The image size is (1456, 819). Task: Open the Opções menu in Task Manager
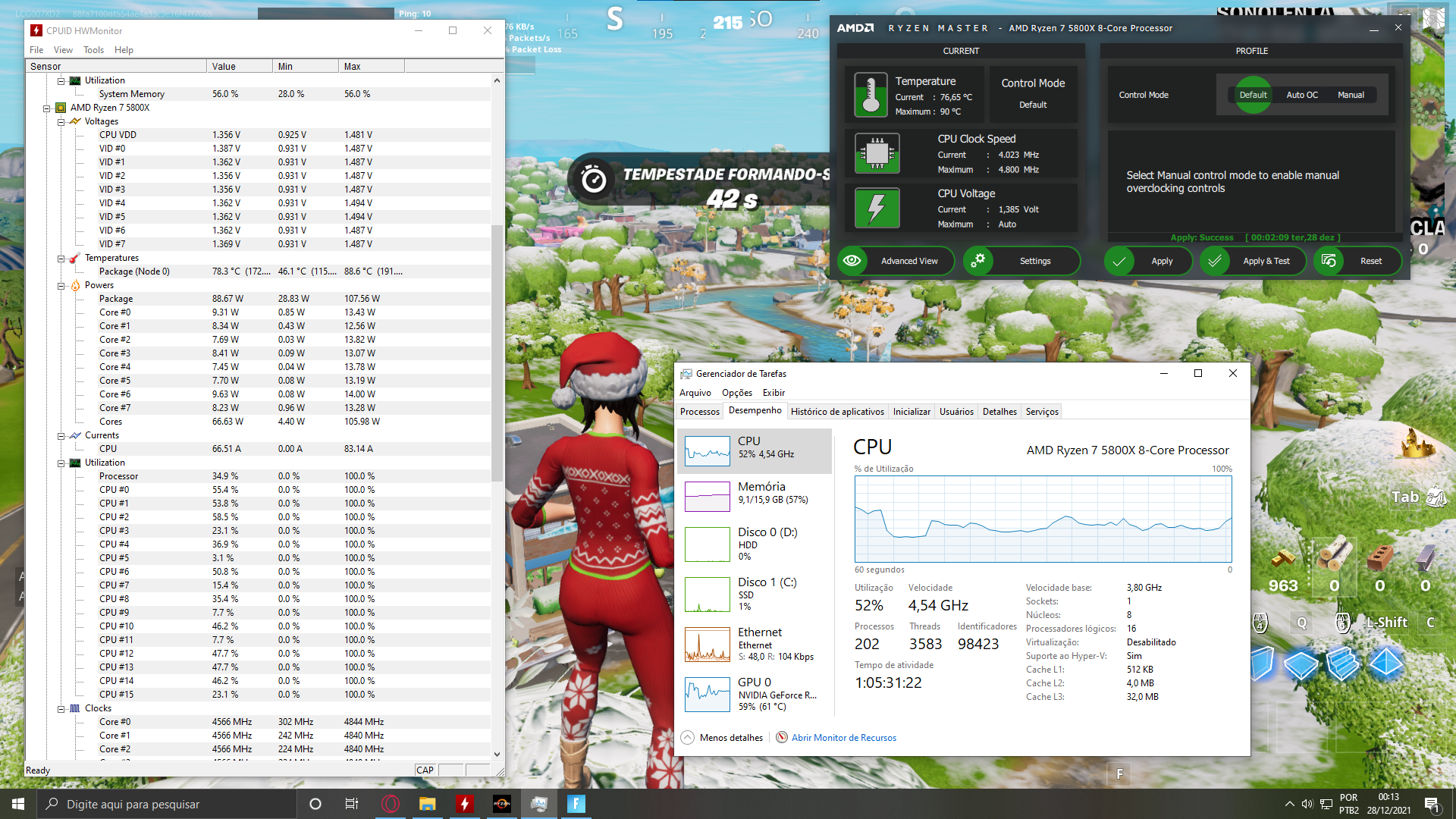click(737, 393)
